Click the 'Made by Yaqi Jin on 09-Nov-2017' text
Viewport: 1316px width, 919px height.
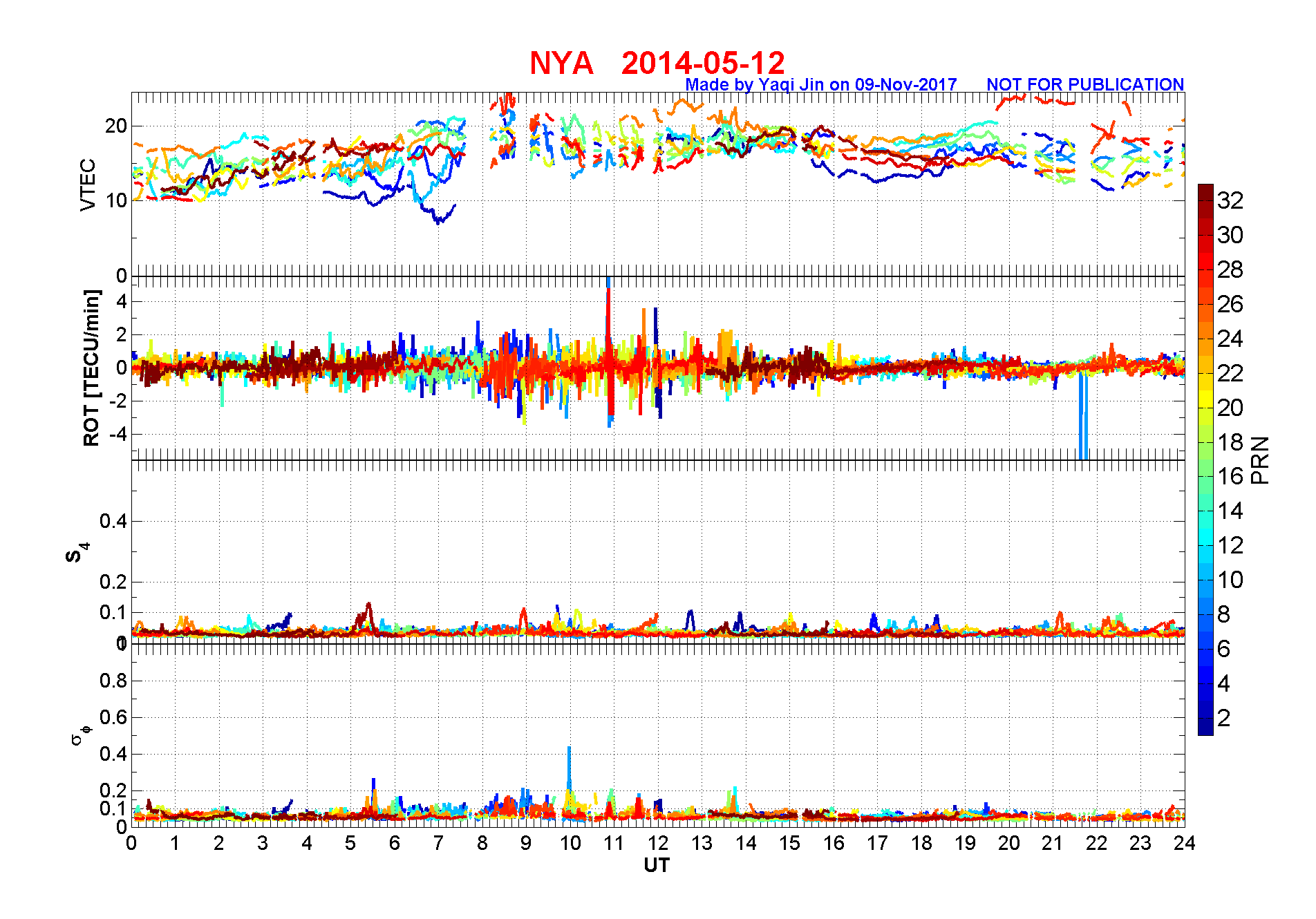[x=821, y=84]
